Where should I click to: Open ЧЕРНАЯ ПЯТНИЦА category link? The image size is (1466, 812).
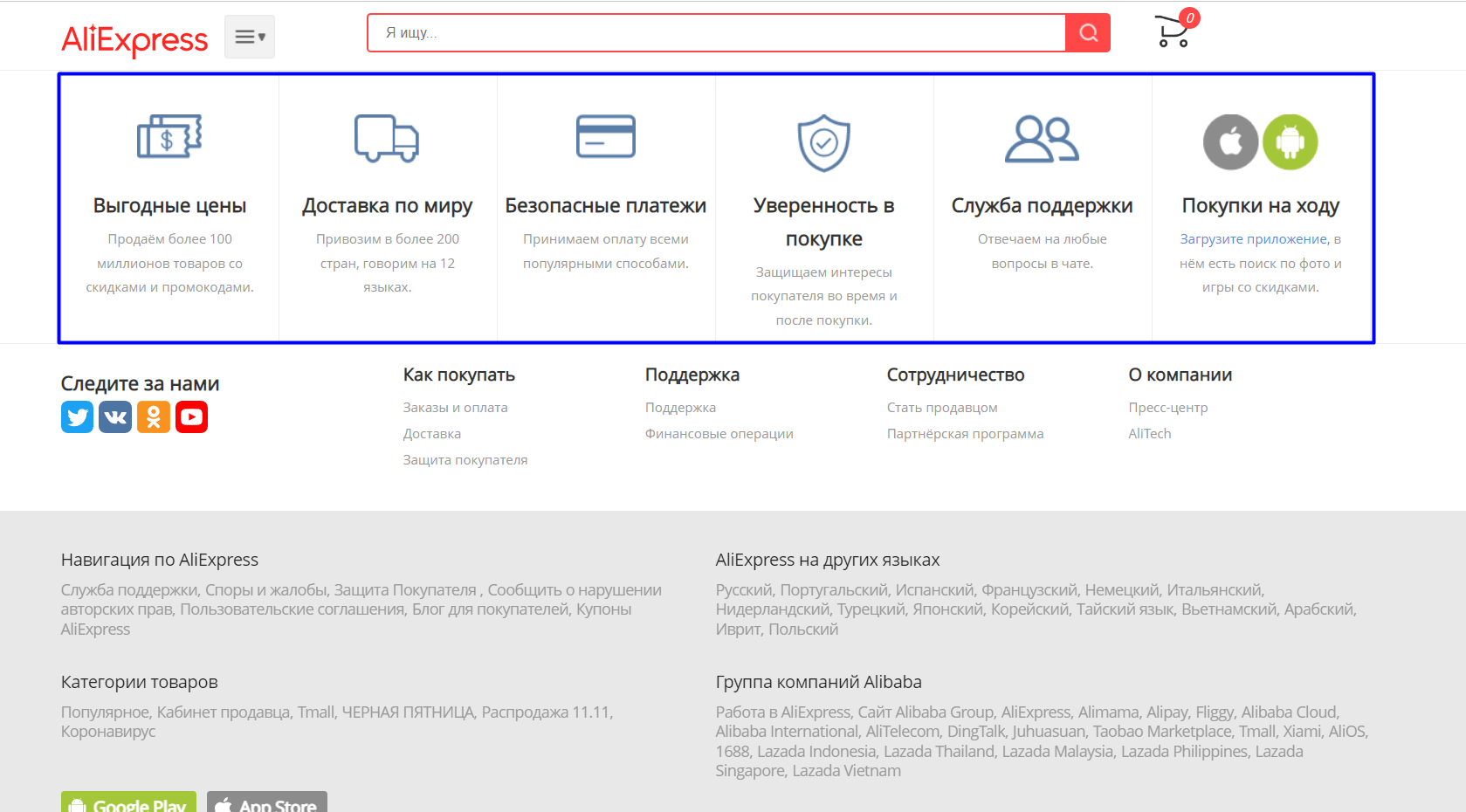tap(408, 712)
